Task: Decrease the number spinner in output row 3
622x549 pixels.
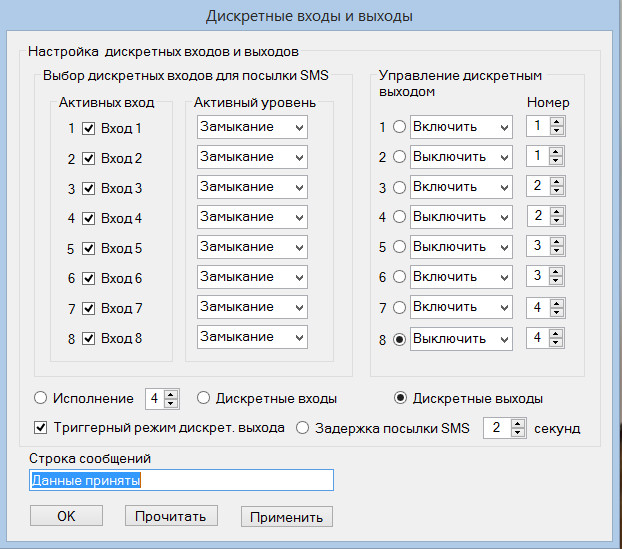Action: pyautogui.click(x=557, y=190)
